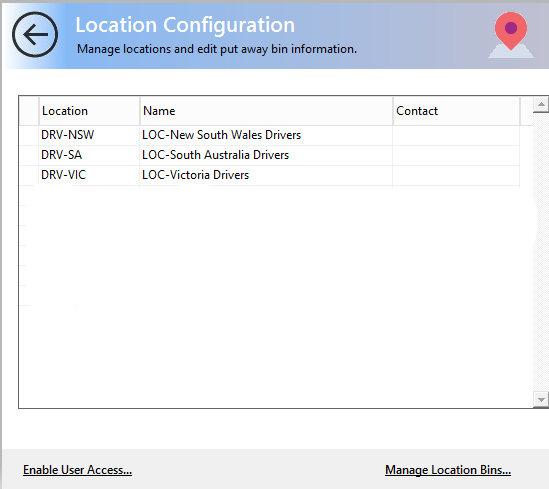Click LOC-New South Wales Drivers name cell

(266, 135)
